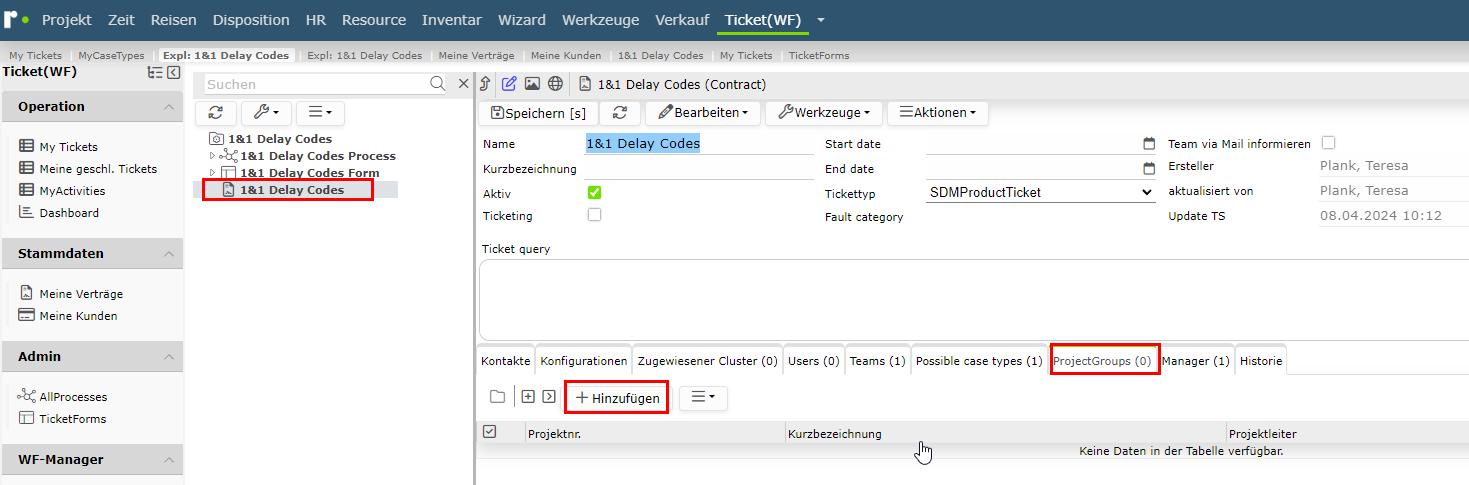Uncheck the Aktiv checkbox
1469x485 pixels.
(x=594, y=192)
